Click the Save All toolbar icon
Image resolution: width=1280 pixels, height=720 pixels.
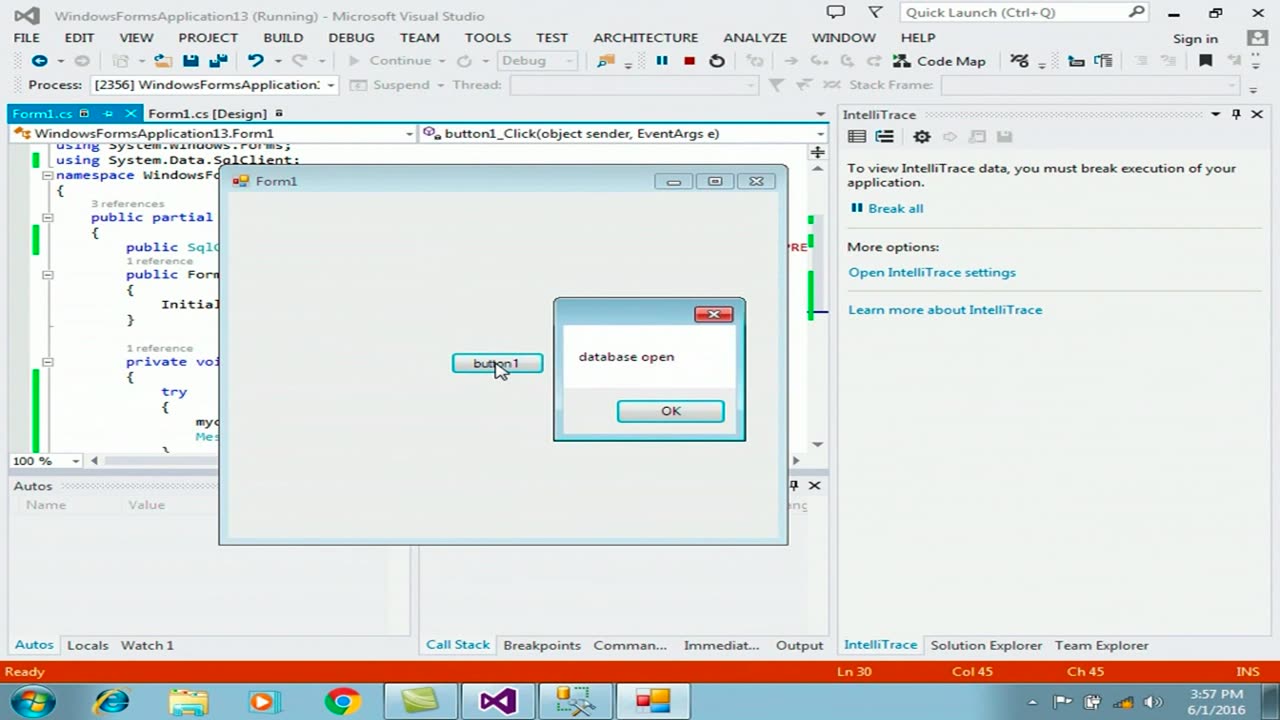(217, 61)
